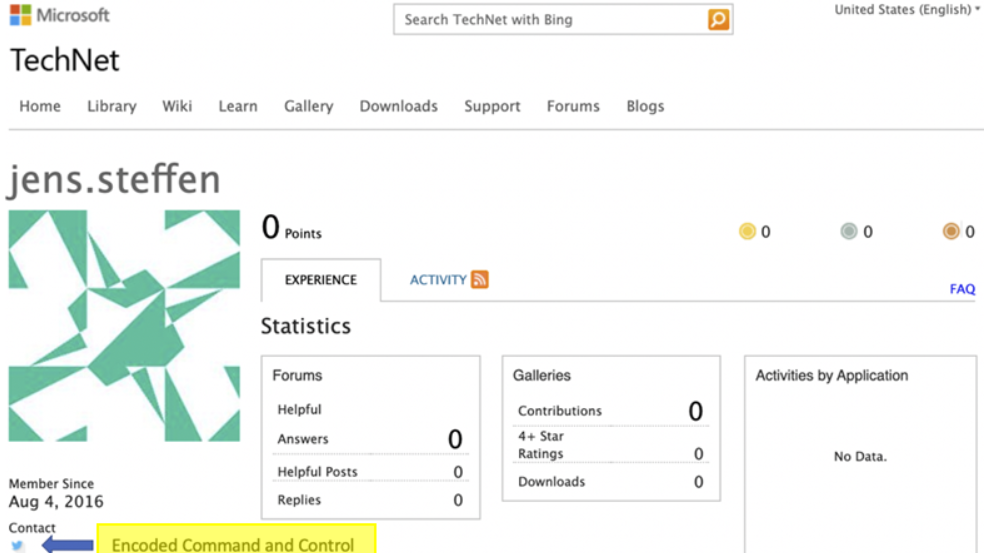Open the Activity RSS feed icon
Image resolution: width=984 pixels, height=553 pixels.
[x=480, y=279]
